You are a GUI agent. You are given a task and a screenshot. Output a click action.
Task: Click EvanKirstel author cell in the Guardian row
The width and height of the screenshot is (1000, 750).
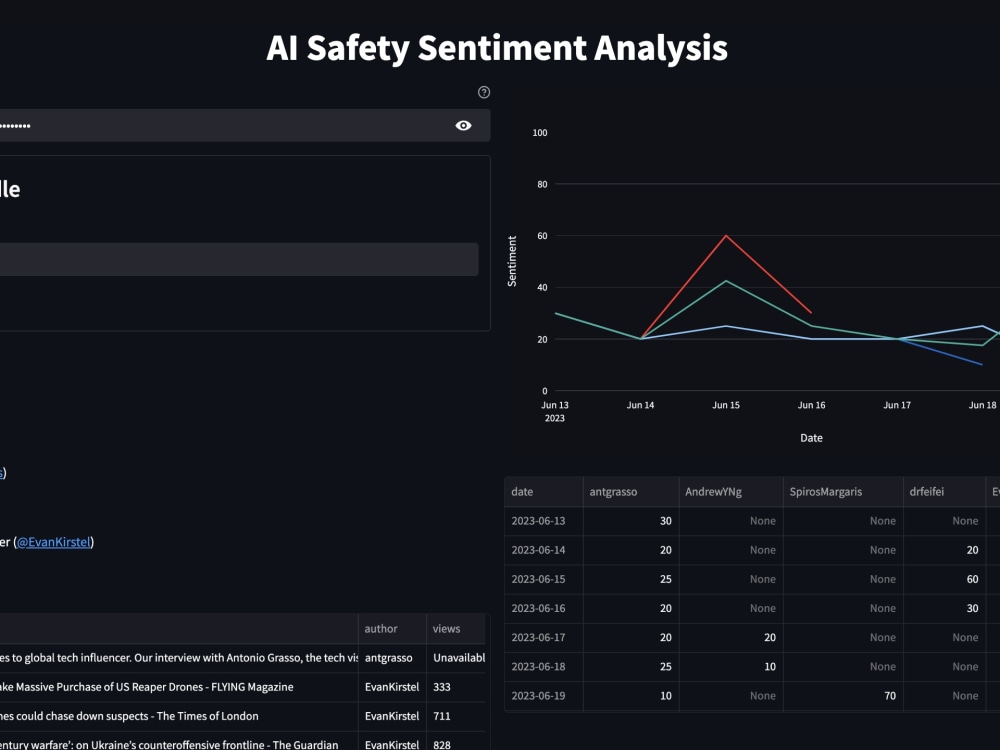coord(392,742)
